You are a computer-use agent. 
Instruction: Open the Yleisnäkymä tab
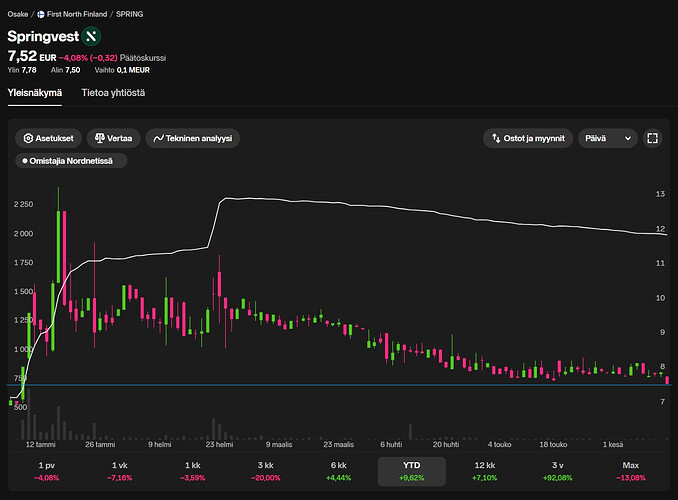(35, 93)
